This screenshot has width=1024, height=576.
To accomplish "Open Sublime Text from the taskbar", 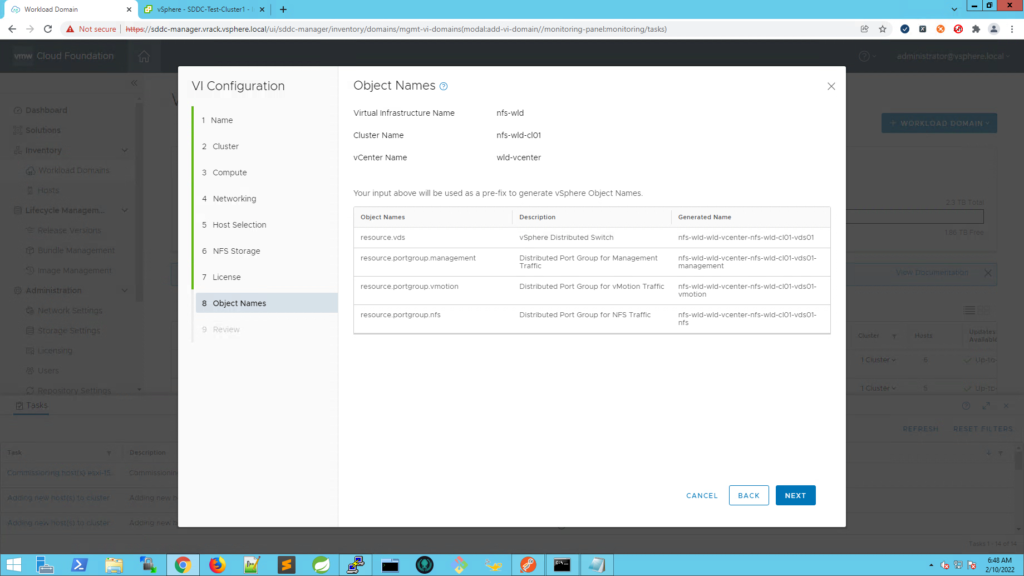I will tap(286, 565).
